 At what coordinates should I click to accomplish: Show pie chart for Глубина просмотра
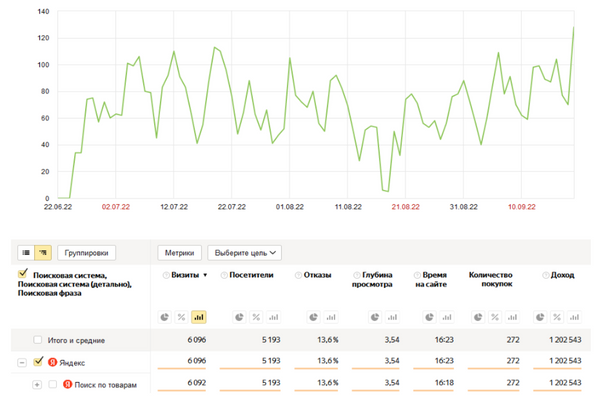(375, 317)
